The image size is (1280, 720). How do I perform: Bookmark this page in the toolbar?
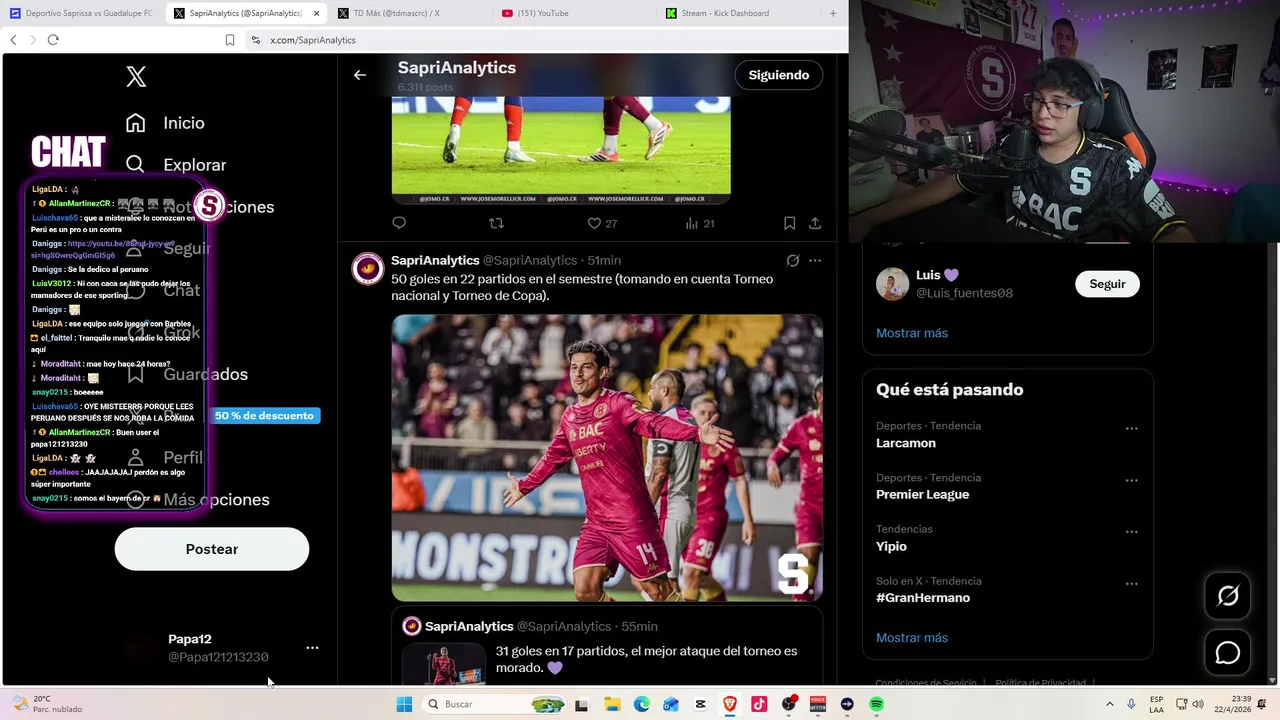pos(230,40)
